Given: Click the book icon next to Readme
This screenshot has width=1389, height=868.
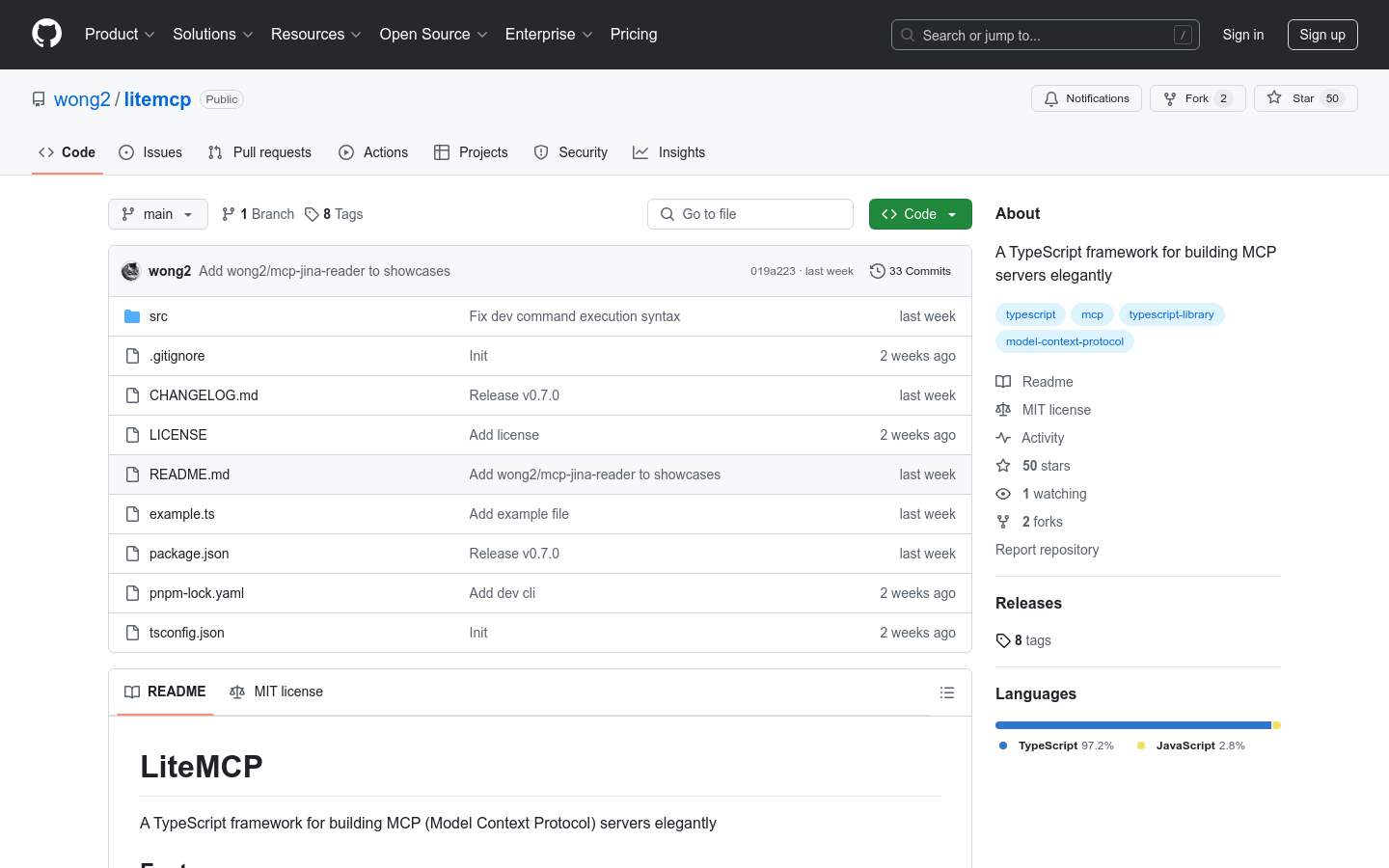Looking at the screenshot, I should coord(1003,382).
